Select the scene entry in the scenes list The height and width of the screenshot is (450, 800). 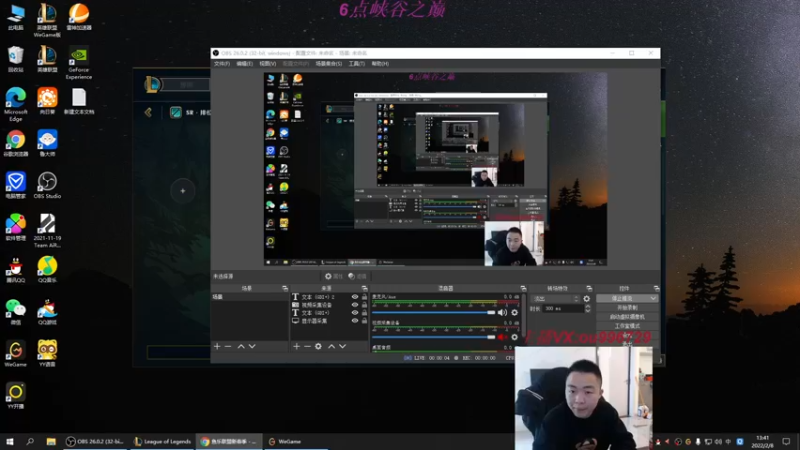(x=249, y=296)
